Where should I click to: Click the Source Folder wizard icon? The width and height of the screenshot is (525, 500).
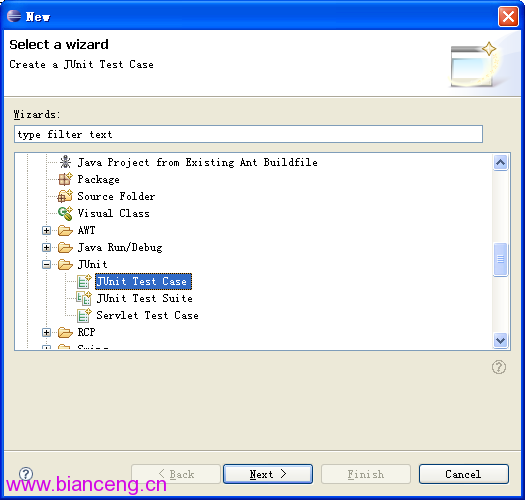pyautogui.click(x=65, y=196)
